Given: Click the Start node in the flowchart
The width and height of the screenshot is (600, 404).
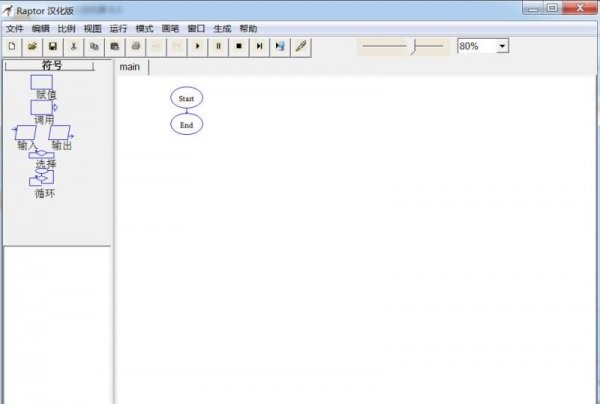Looking at the screenshot, I should (186, 98).
